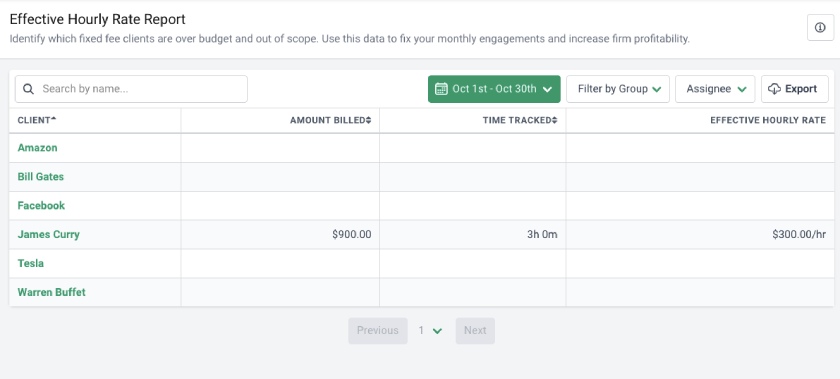This screenshot has height=379, width=840.
Task: Open the report info icon button
Action: 820,28
